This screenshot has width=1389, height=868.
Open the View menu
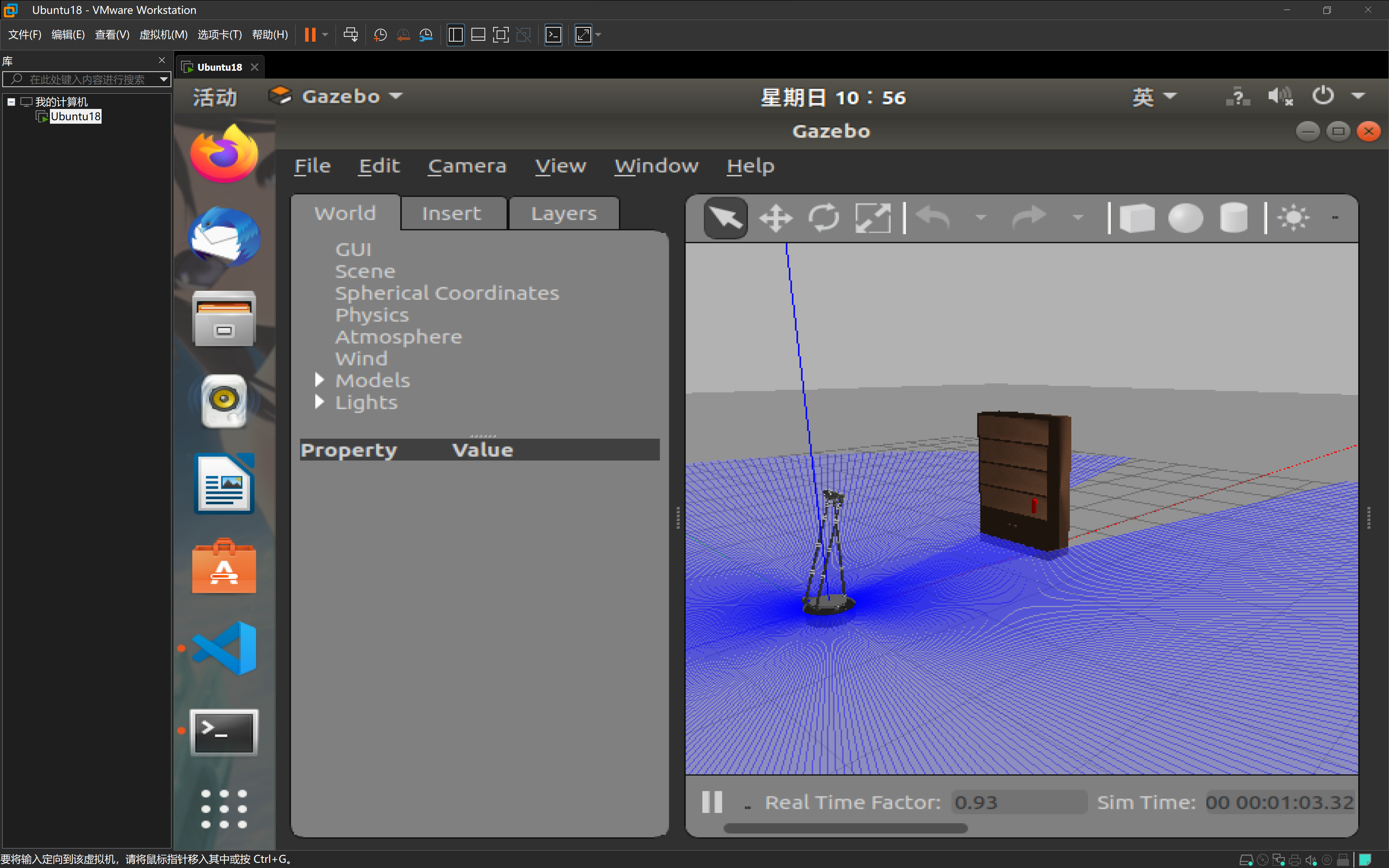click(560, 166)
